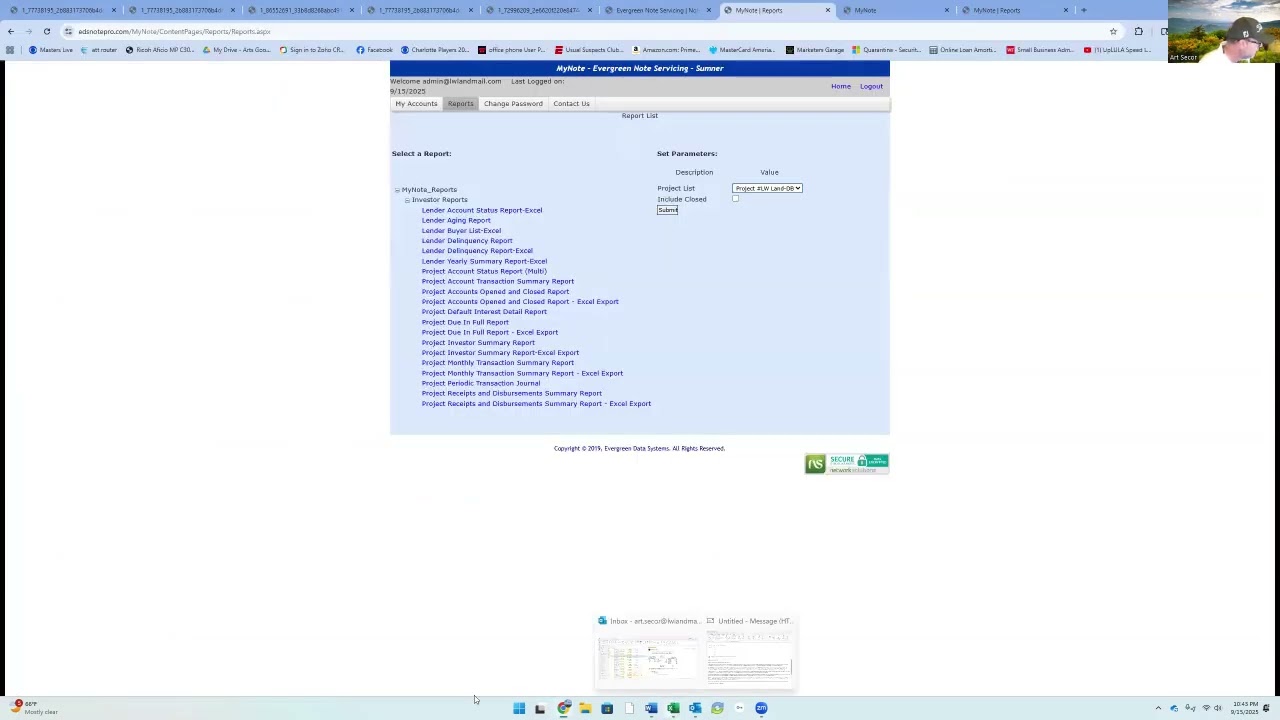This screenshot has width=1280, height=720.
Task: Open Project Due In Full Excel Export
Action: pos(490,332)
